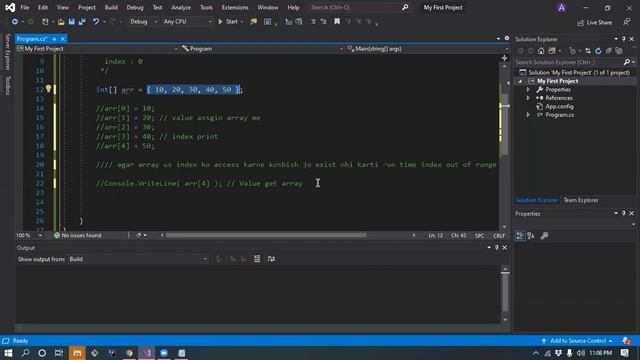Open the Analyze menu
This screenshot has width=640, height=360.
coord(181,8)
